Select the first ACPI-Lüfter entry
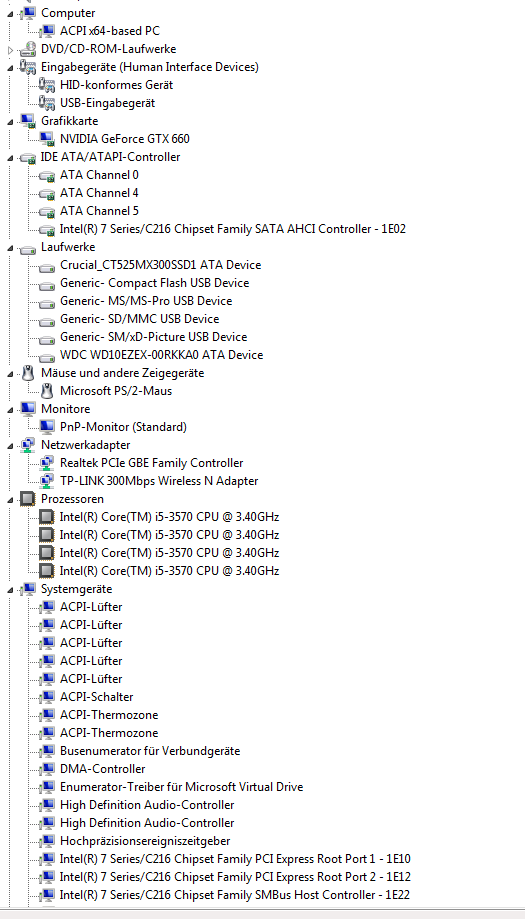The image size is (525, 919). pos(91,607)
